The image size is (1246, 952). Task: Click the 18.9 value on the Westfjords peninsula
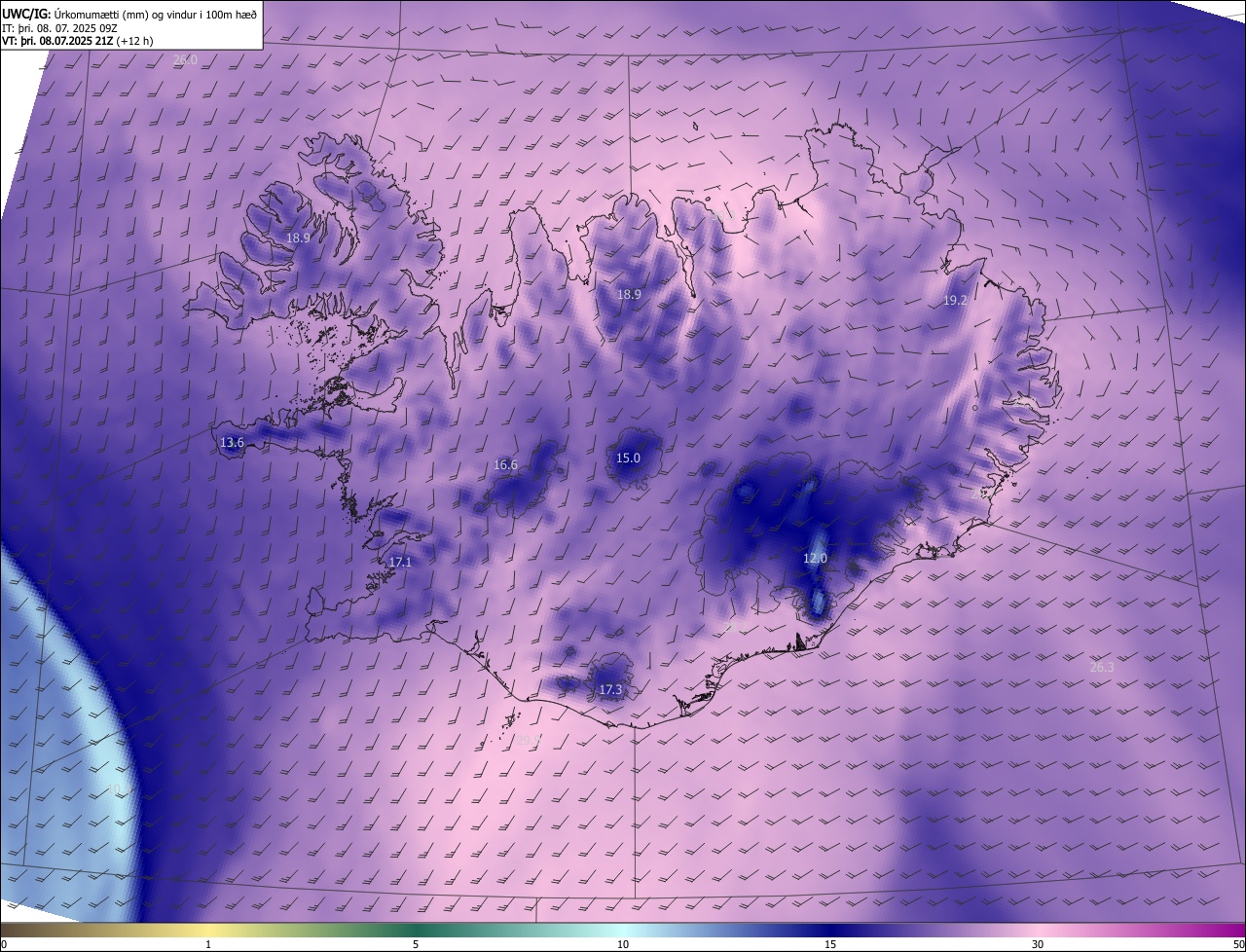(298, 238)
